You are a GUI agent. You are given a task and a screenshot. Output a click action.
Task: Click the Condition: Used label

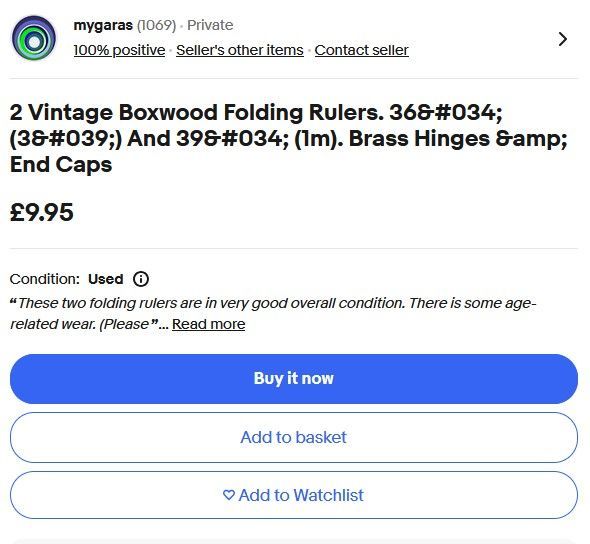pos(67,279)
